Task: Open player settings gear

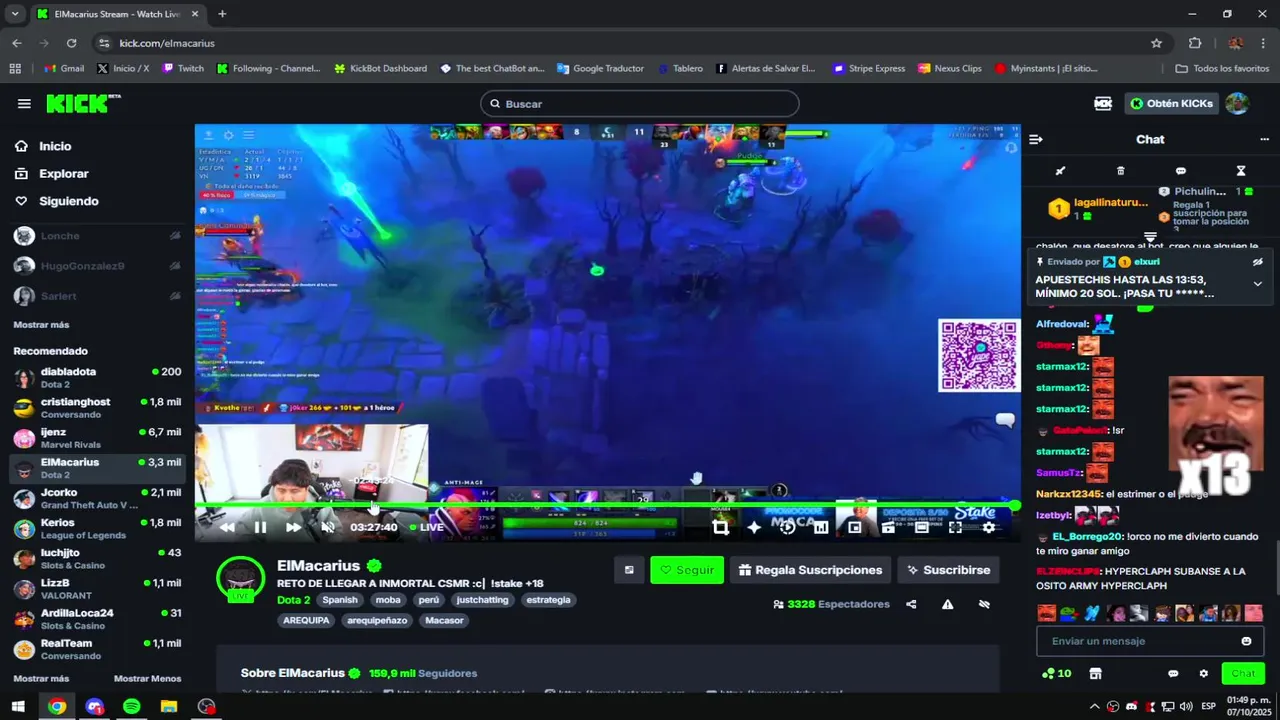Action: coord(989,527)
